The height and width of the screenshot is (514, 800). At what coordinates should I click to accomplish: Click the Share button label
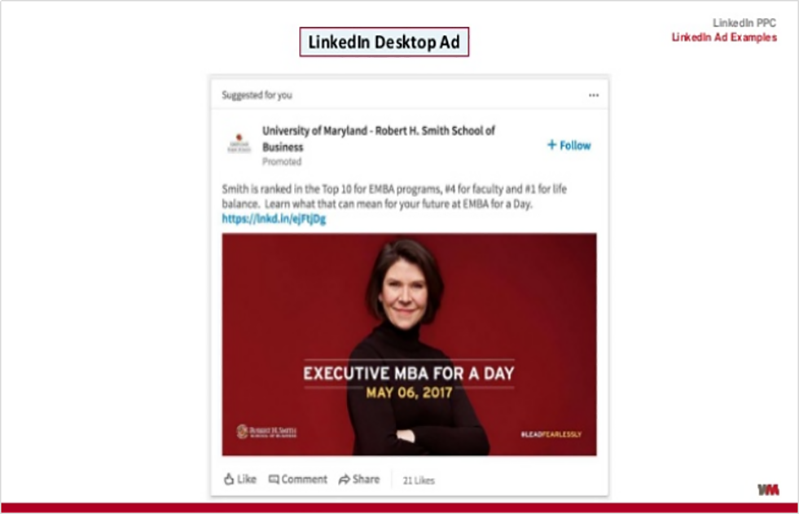[366, 479]
